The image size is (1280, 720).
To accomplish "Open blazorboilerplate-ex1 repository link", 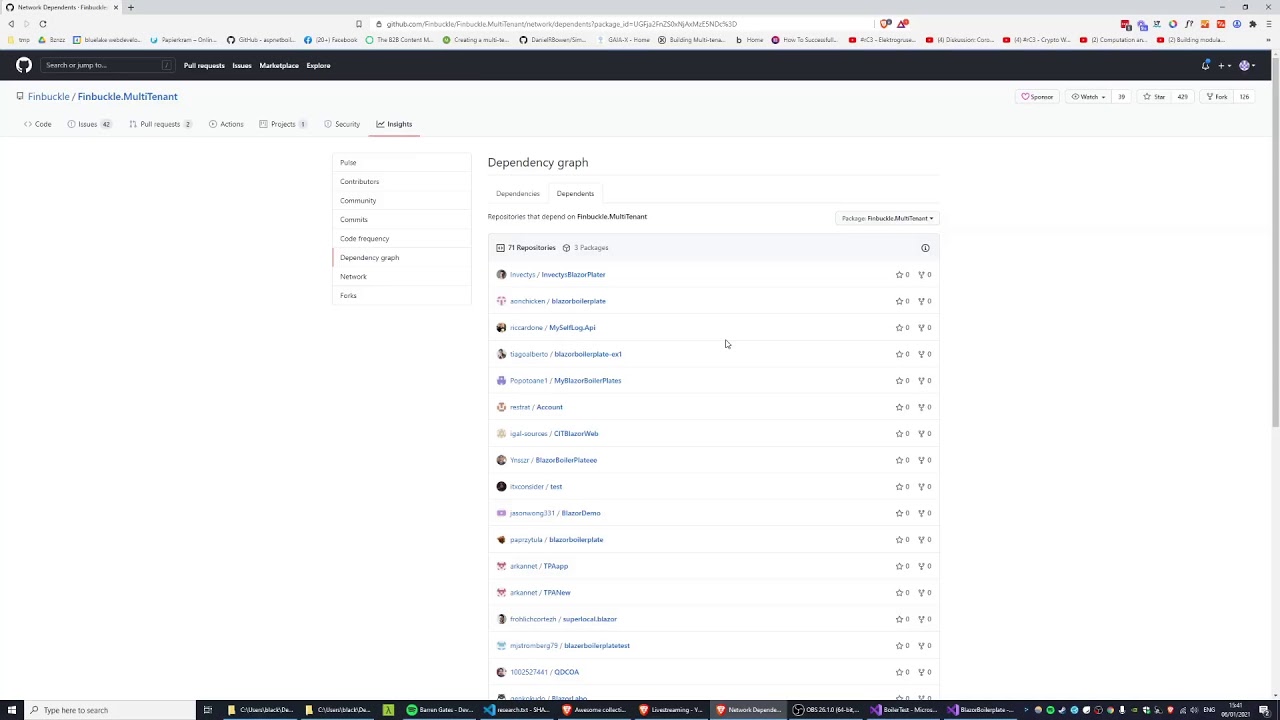I will (587, 354).
